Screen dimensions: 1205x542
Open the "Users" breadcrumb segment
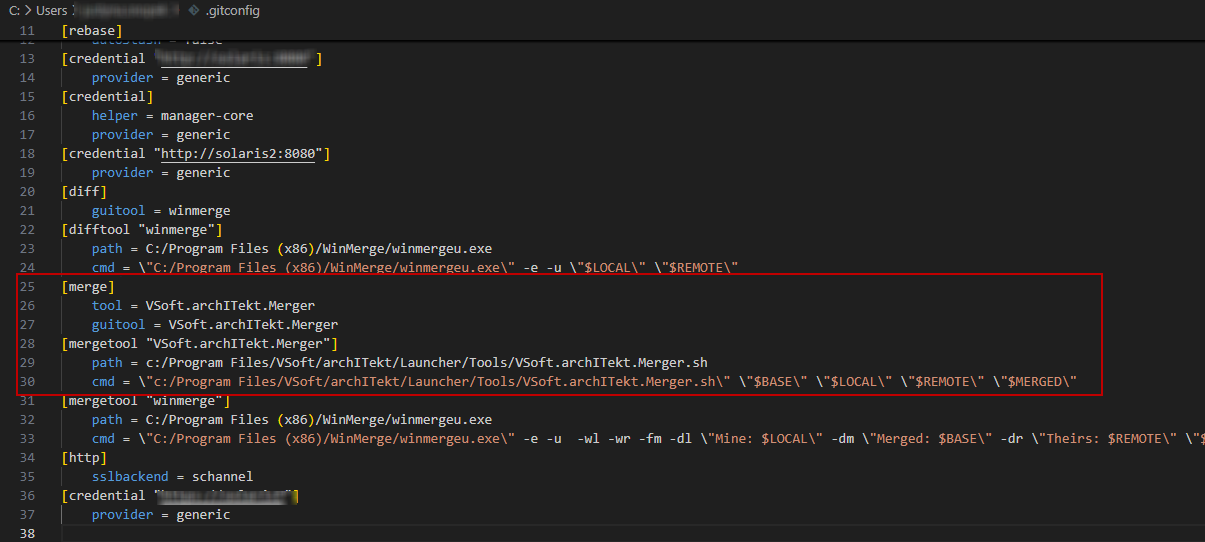tap(52, 11)
